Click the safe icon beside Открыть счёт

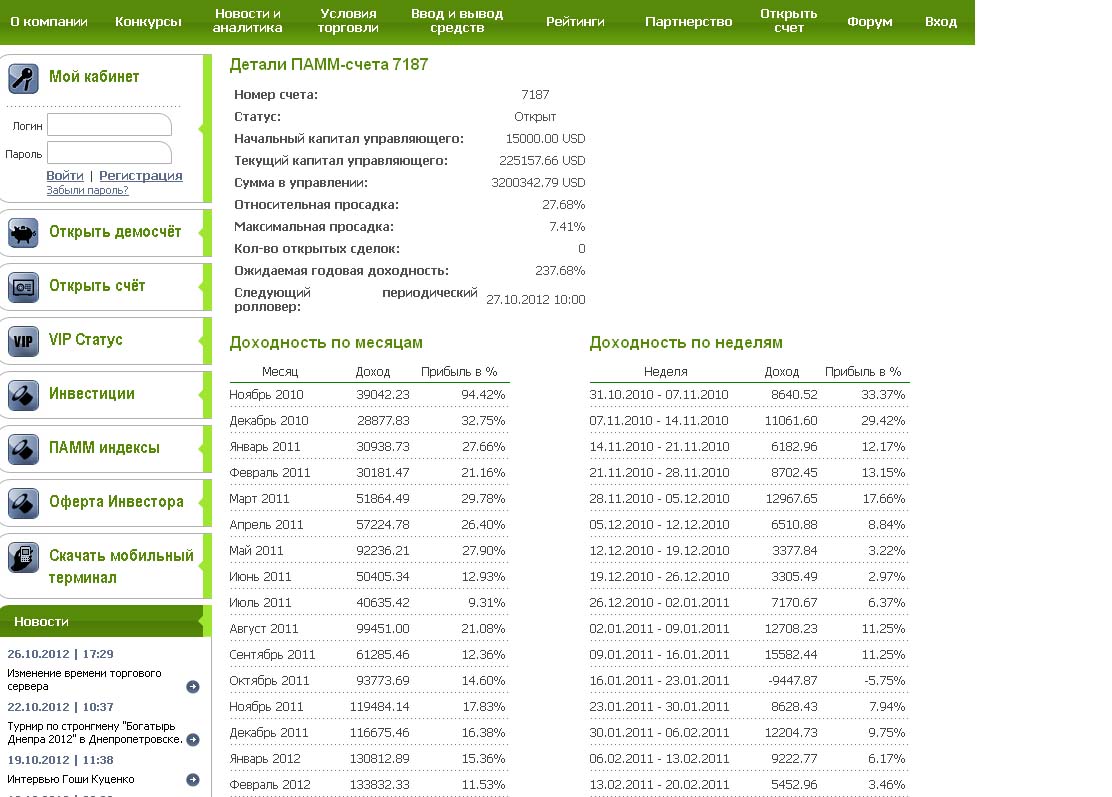[23, 287]
